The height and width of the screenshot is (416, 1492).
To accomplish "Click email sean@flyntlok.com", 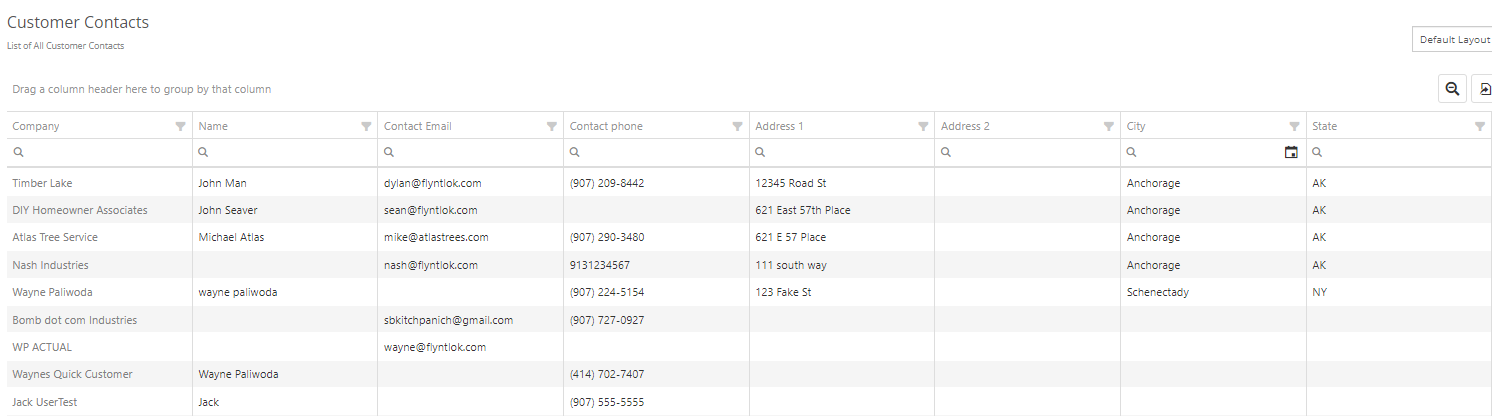I will tap(431, 210).
